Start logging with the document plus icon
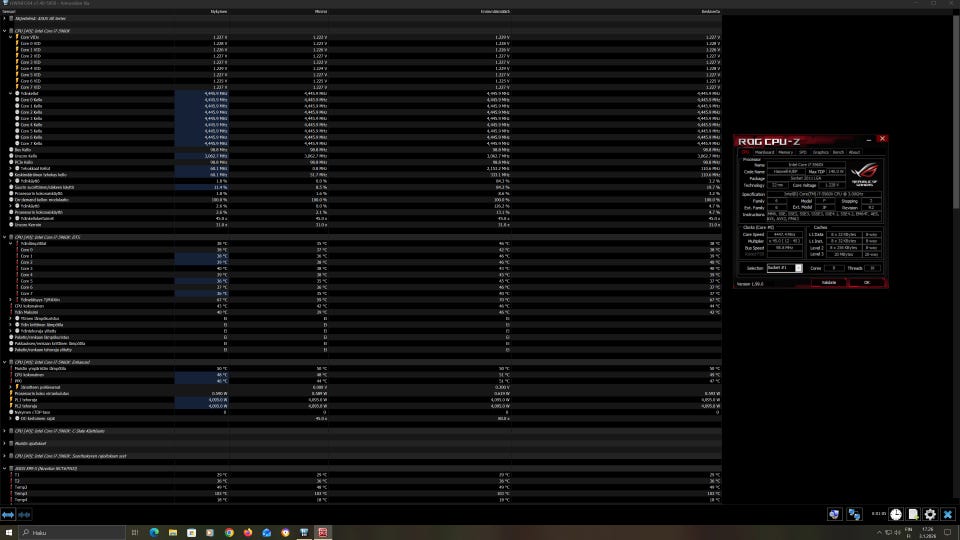 click(913, 514)
